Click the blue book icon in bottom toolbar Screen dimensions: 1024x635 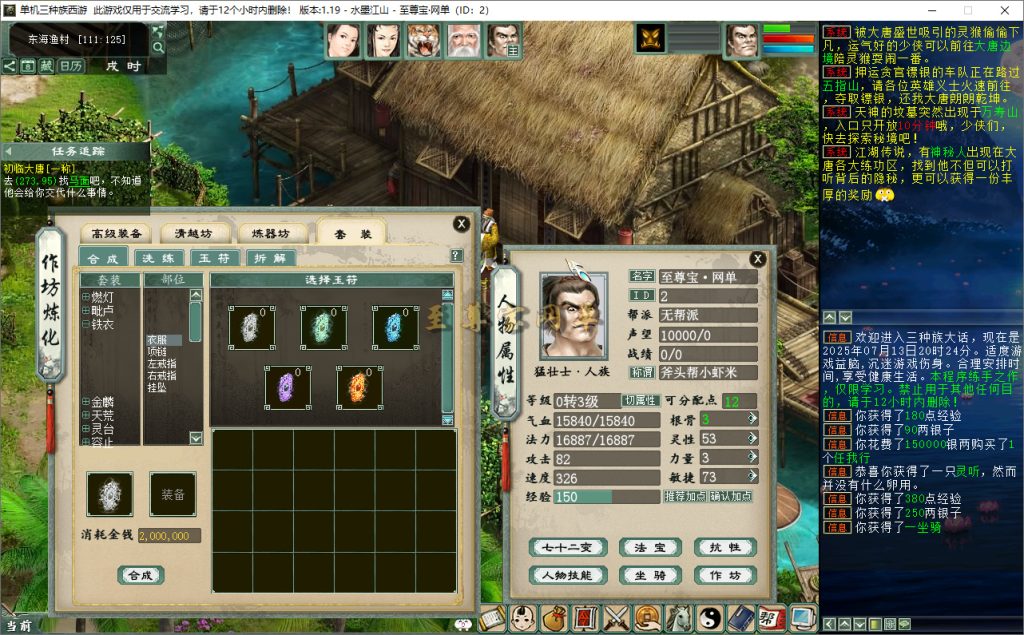(741, 618)
